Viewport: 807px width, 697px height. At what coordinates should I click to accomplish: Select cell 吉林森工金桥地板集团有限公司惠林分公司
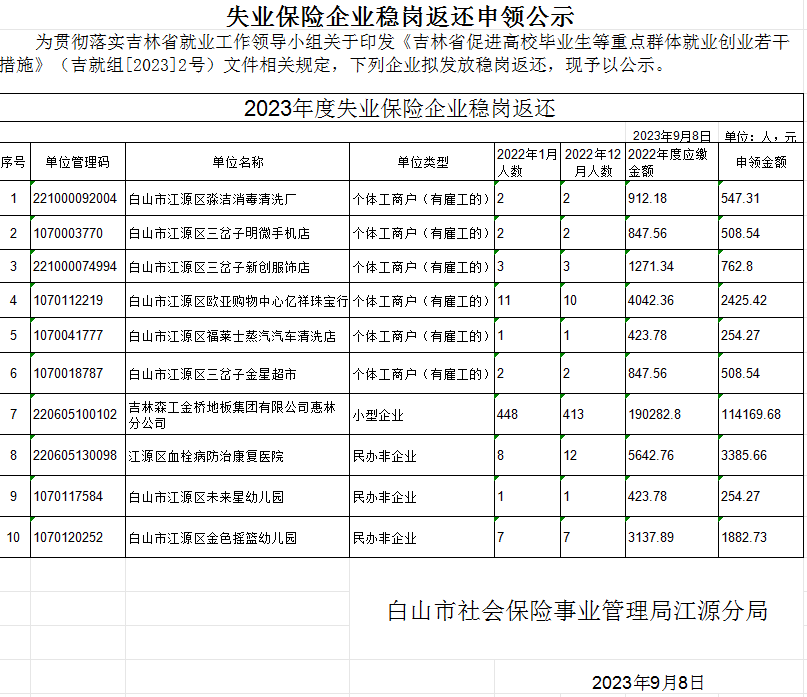click(x=237, y=414)
